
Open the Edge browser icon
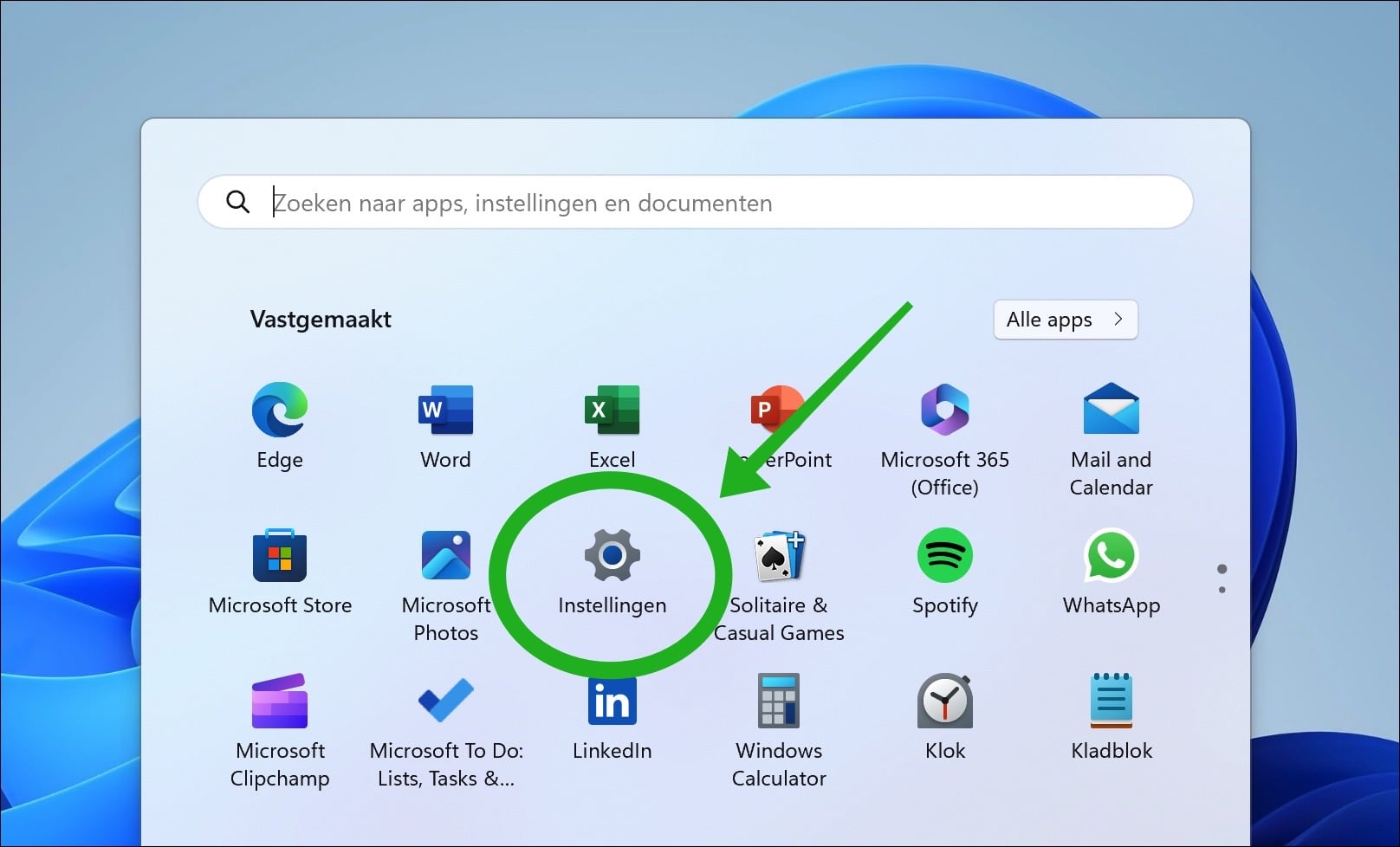tap(280, 410)
